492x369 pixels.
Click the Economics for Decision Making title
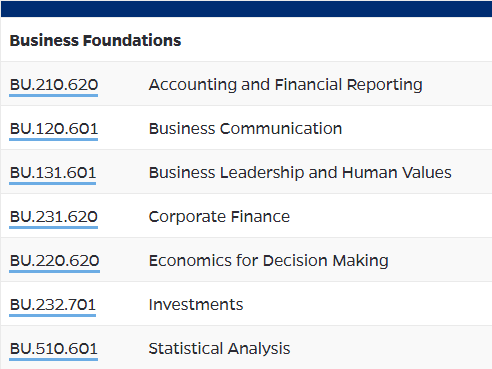[x=269, y=261]
